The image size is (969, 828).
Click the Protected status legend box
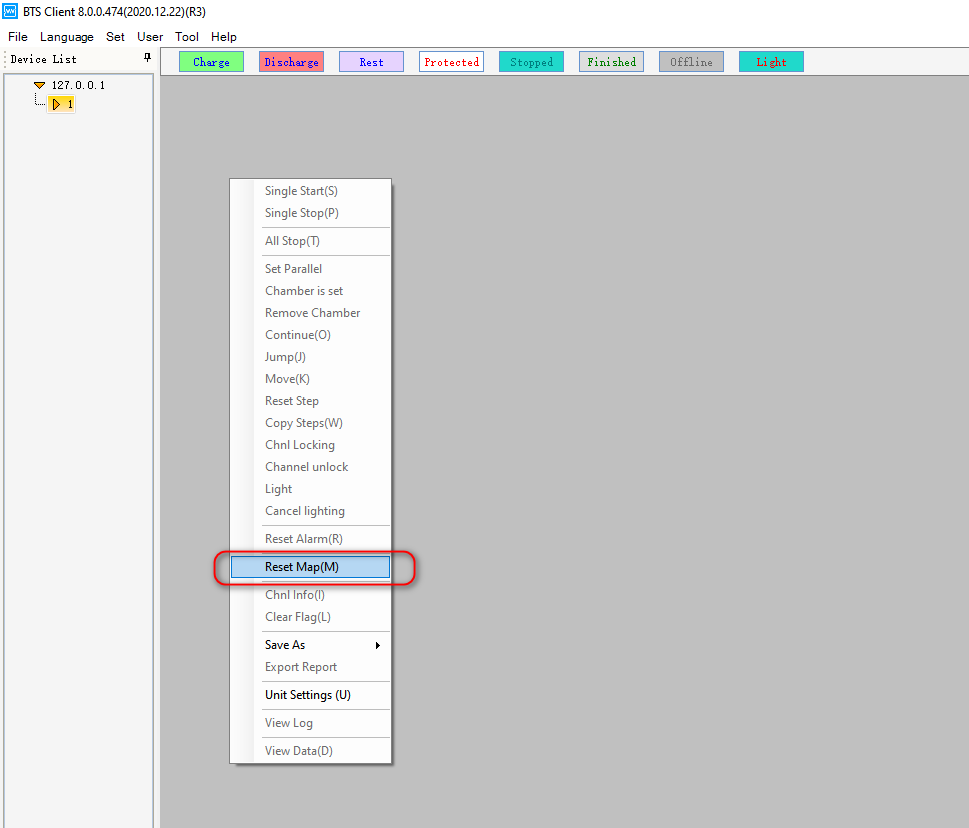[x=451, y=62]
